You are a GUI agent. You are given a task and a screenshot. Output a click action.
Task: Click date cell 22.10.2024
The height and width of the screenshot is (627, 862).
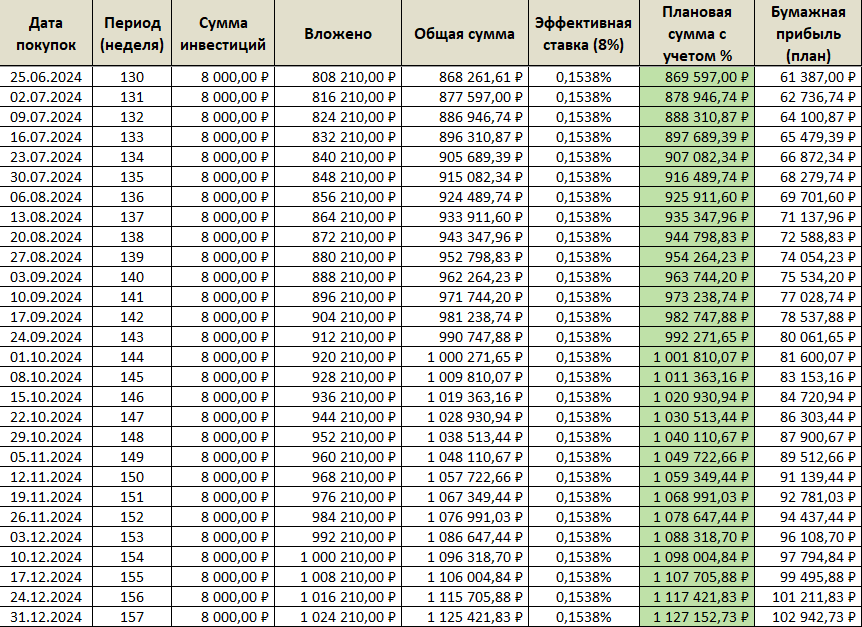[x=46, y=417]
